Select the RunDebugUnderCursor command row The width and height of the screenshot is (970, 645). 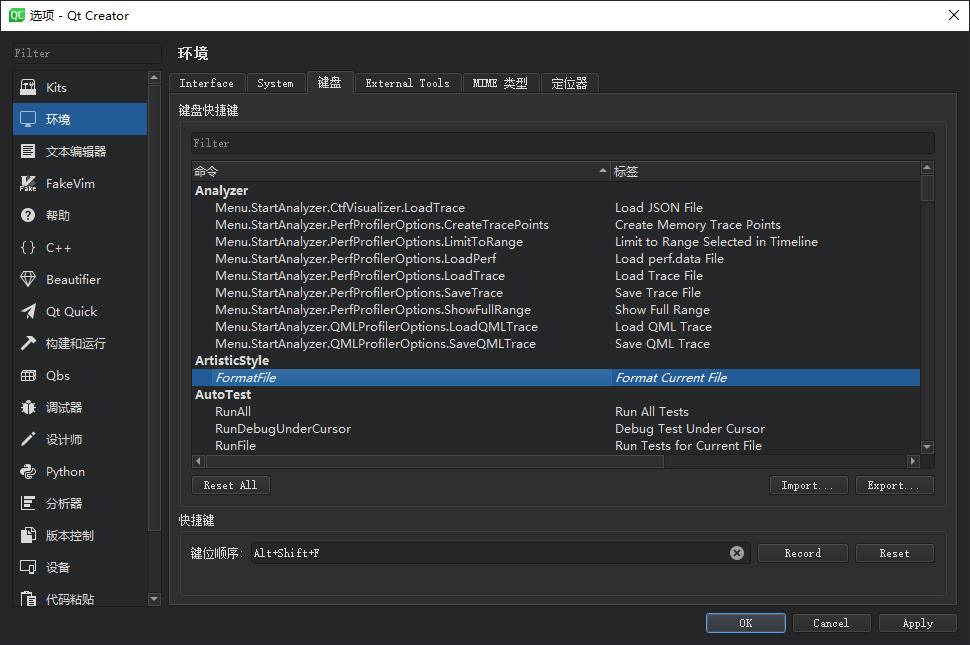pyautogui.click(x=556, y=429)
